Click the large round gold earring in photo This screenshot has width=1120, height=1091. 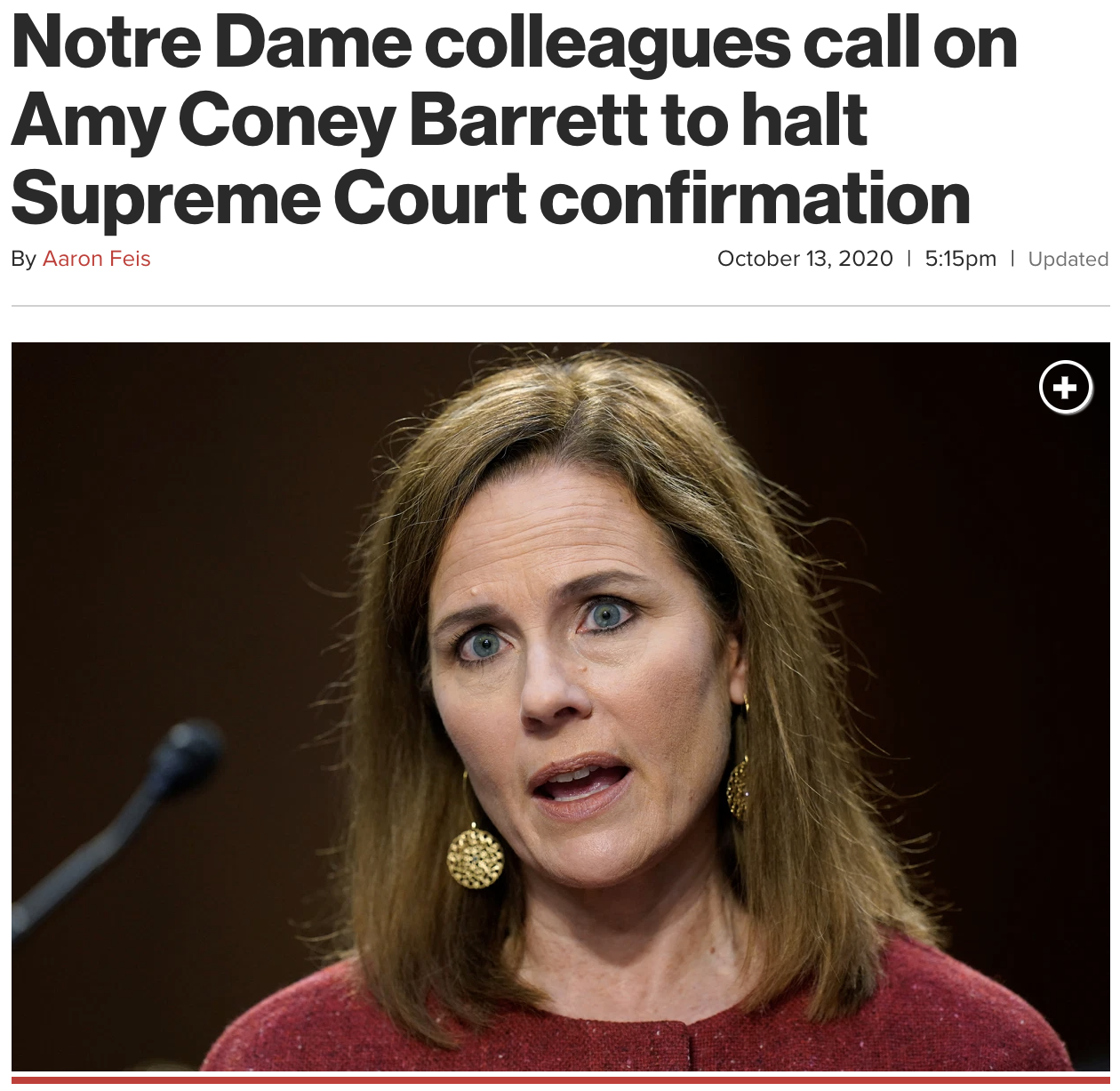click(475, 856)
